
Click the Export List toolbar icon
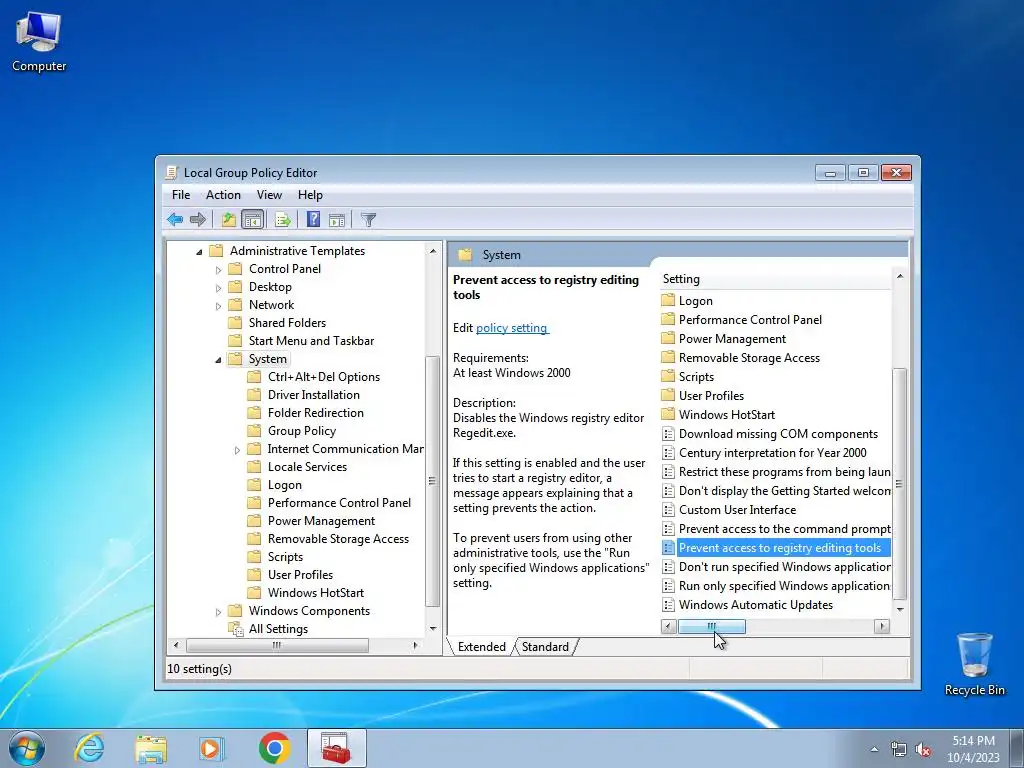coord(283,219)
